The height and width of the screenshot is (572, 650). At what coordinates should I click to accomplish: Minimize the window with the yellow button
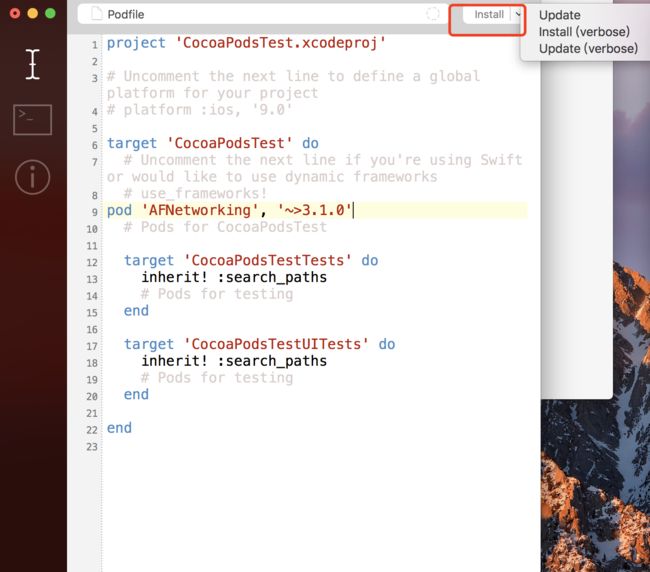(33, 14)
